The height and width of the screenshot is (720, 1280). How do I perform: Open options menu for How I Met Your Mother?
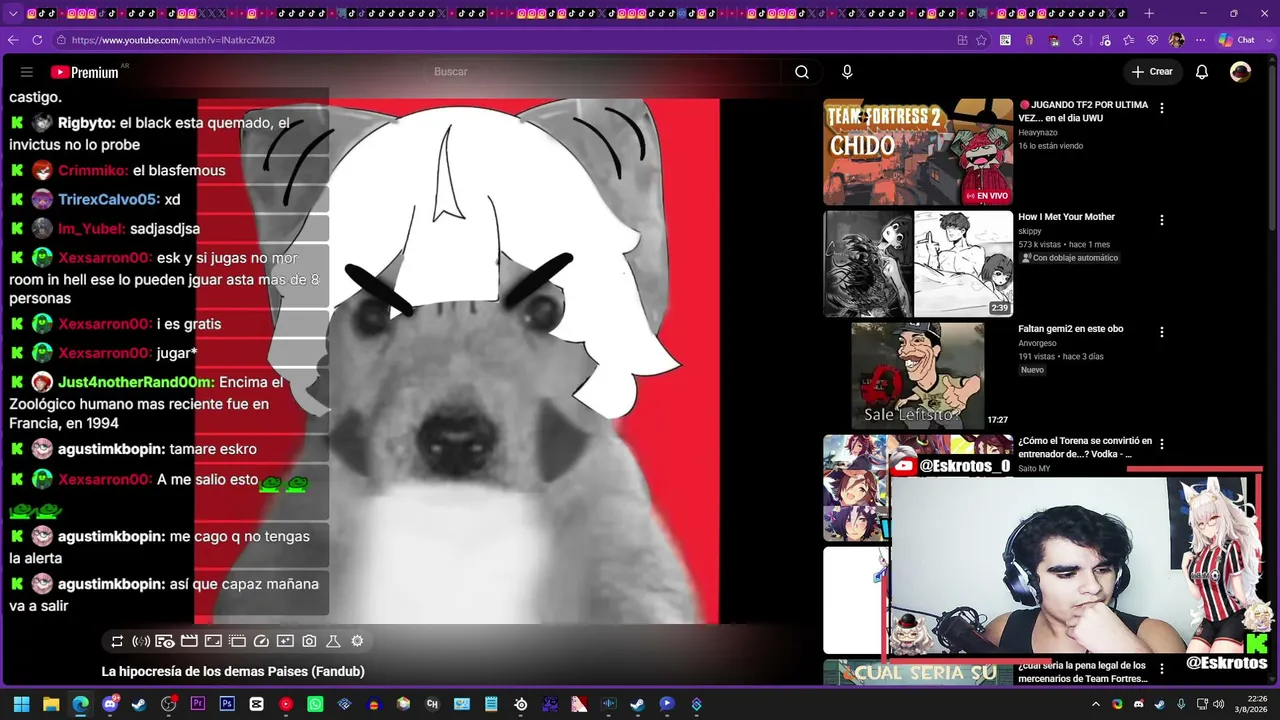[x=1161, y=220]
